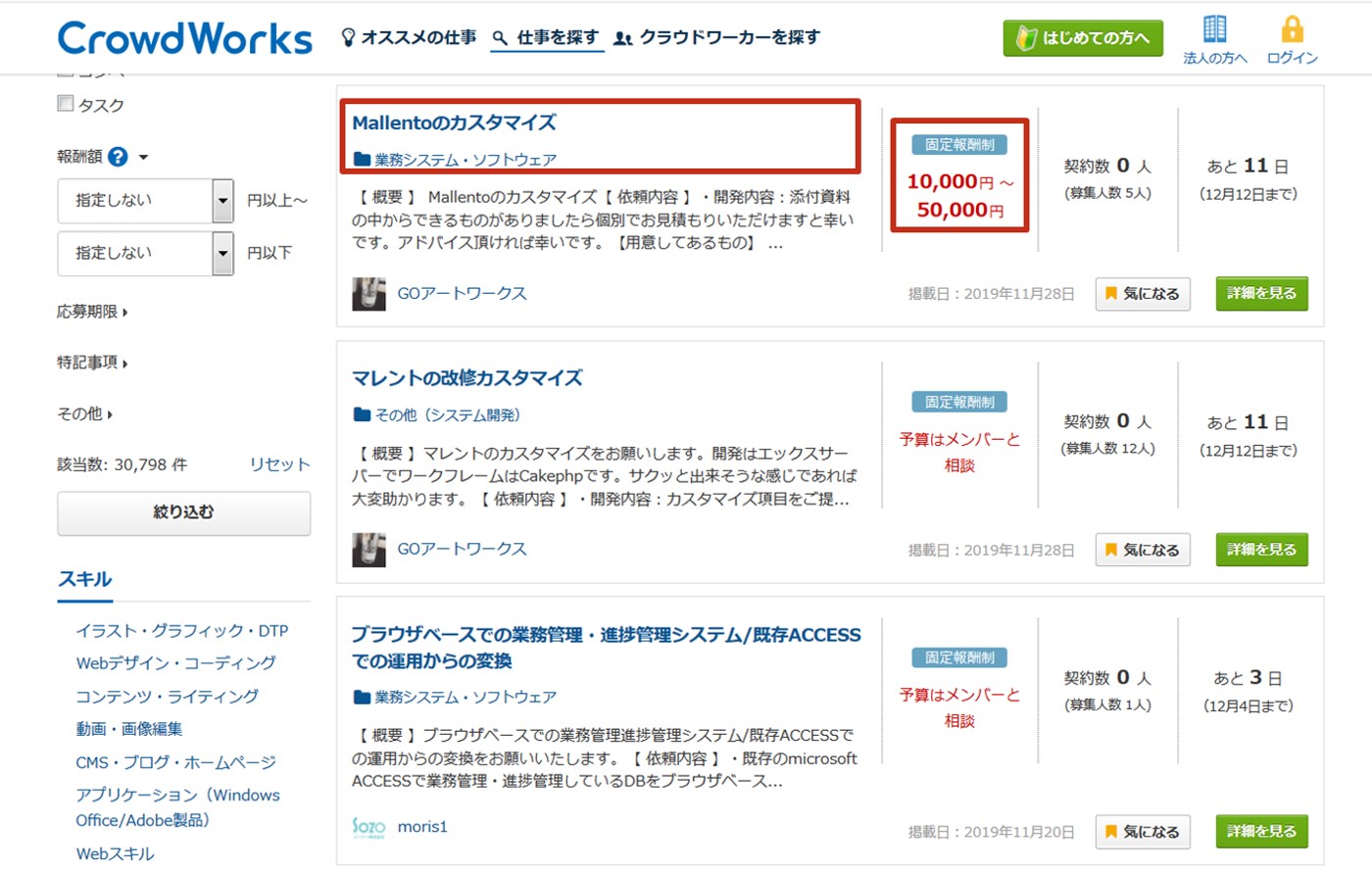Click 気になる in the マレントの改修カスタマイズ card
1372x873 pixels.
point(1143,550)
